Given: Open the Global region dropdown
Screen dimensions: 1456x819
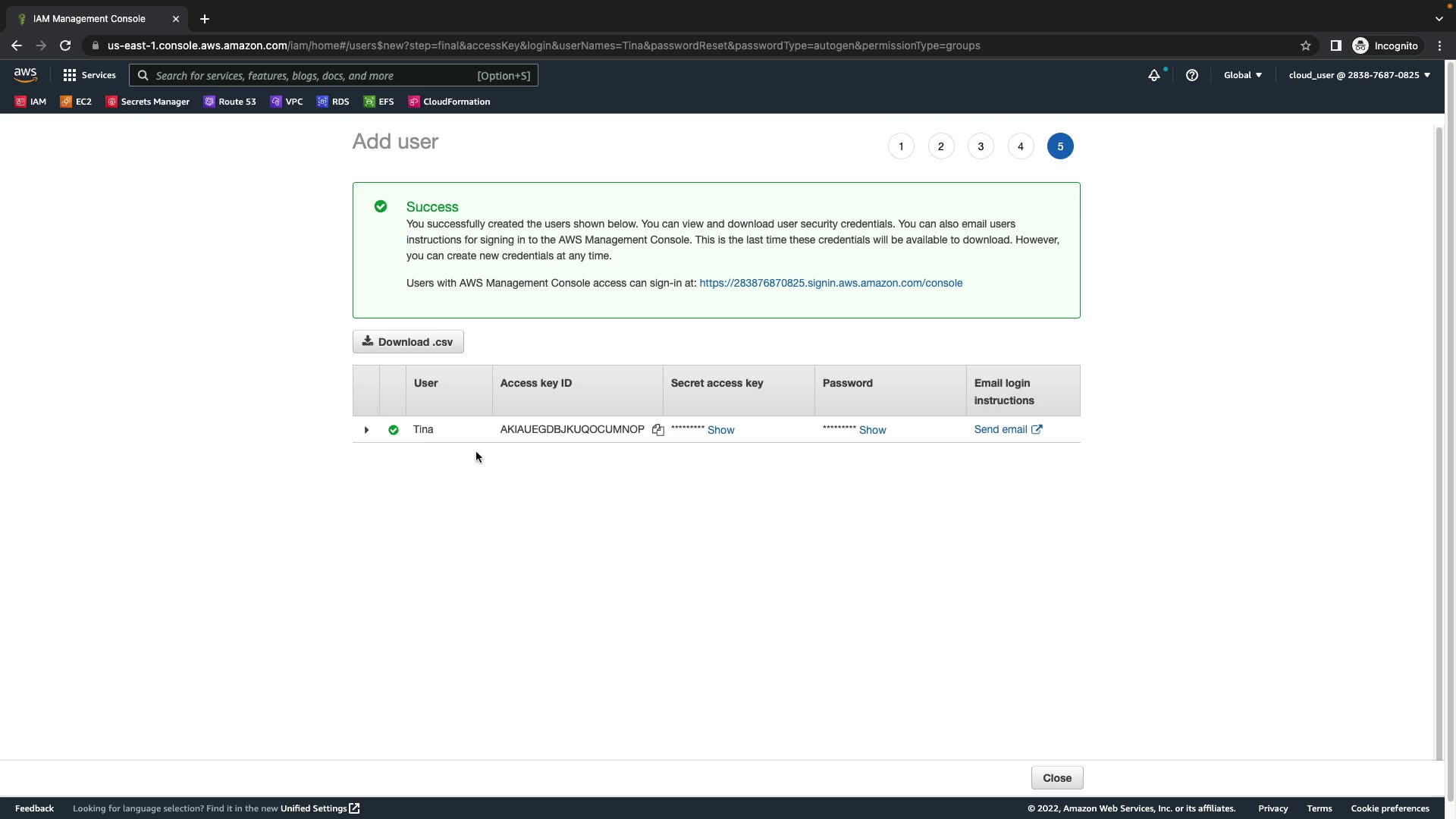Looking at the screenshot, I should [1242, 75].
